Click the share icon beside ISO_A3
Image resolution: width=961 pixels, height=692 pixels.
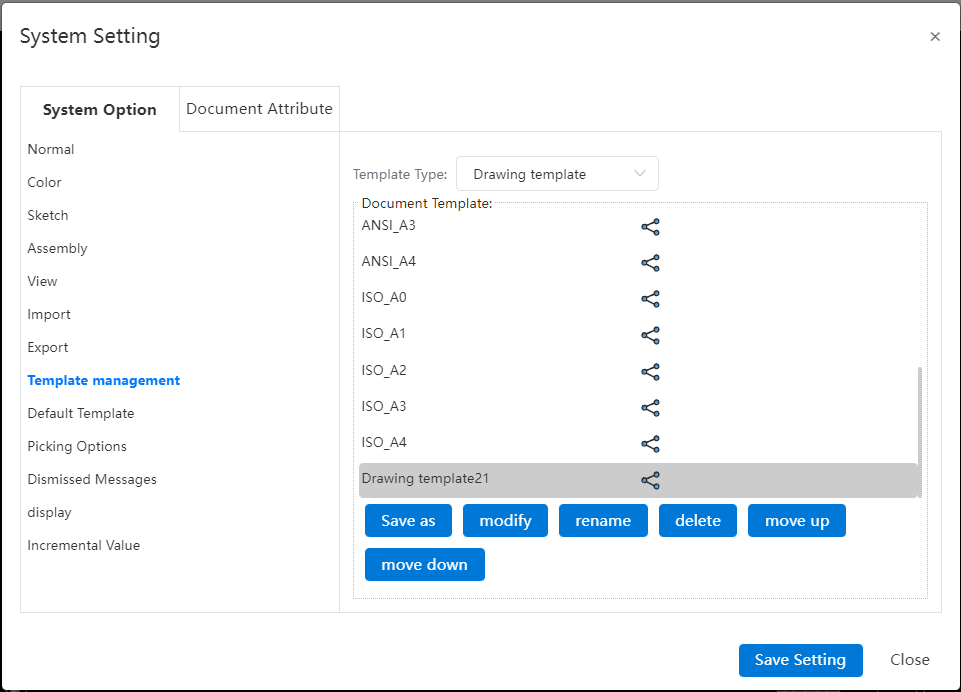pyautogui.click(x=650, y=408)
